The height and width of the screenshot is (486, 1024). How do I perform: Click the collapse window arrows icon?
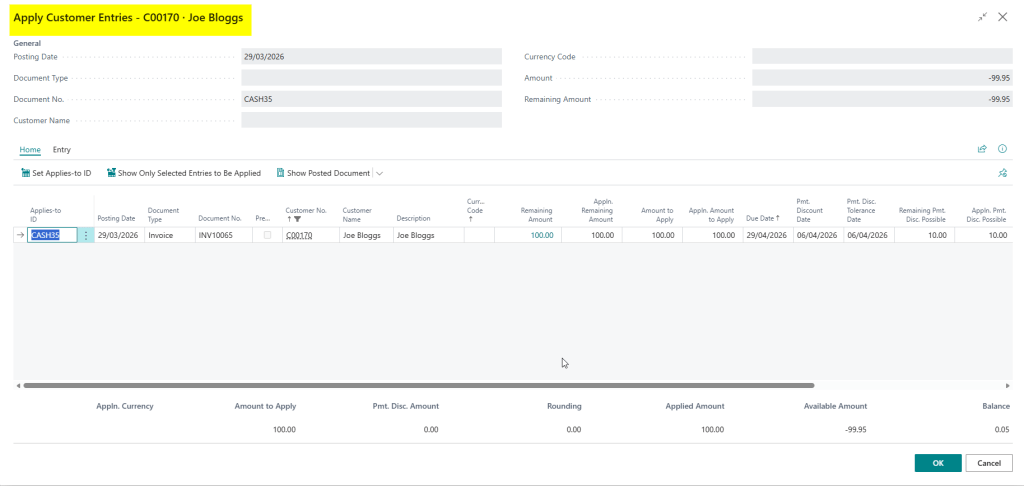[983, 17]
